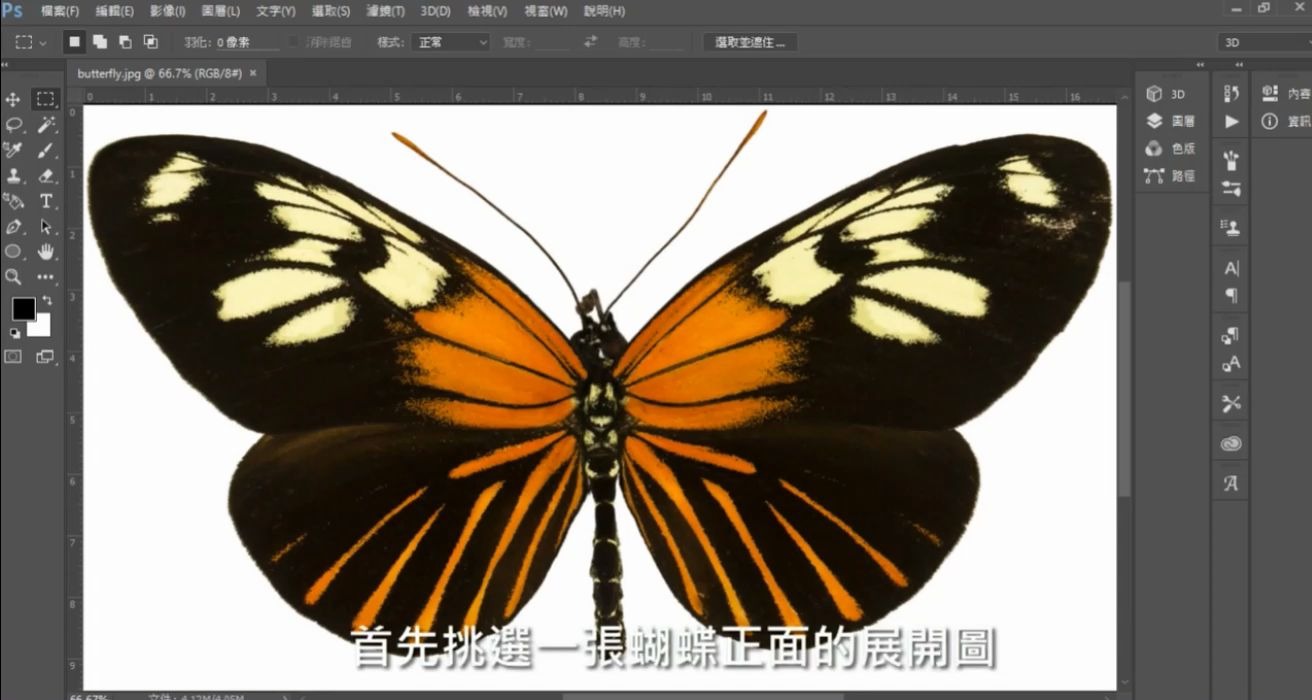Image resolution: width=1312 pixels, height=700 pixels.
Task: Toggle Quick Mask mode
Action: point(14,354)
